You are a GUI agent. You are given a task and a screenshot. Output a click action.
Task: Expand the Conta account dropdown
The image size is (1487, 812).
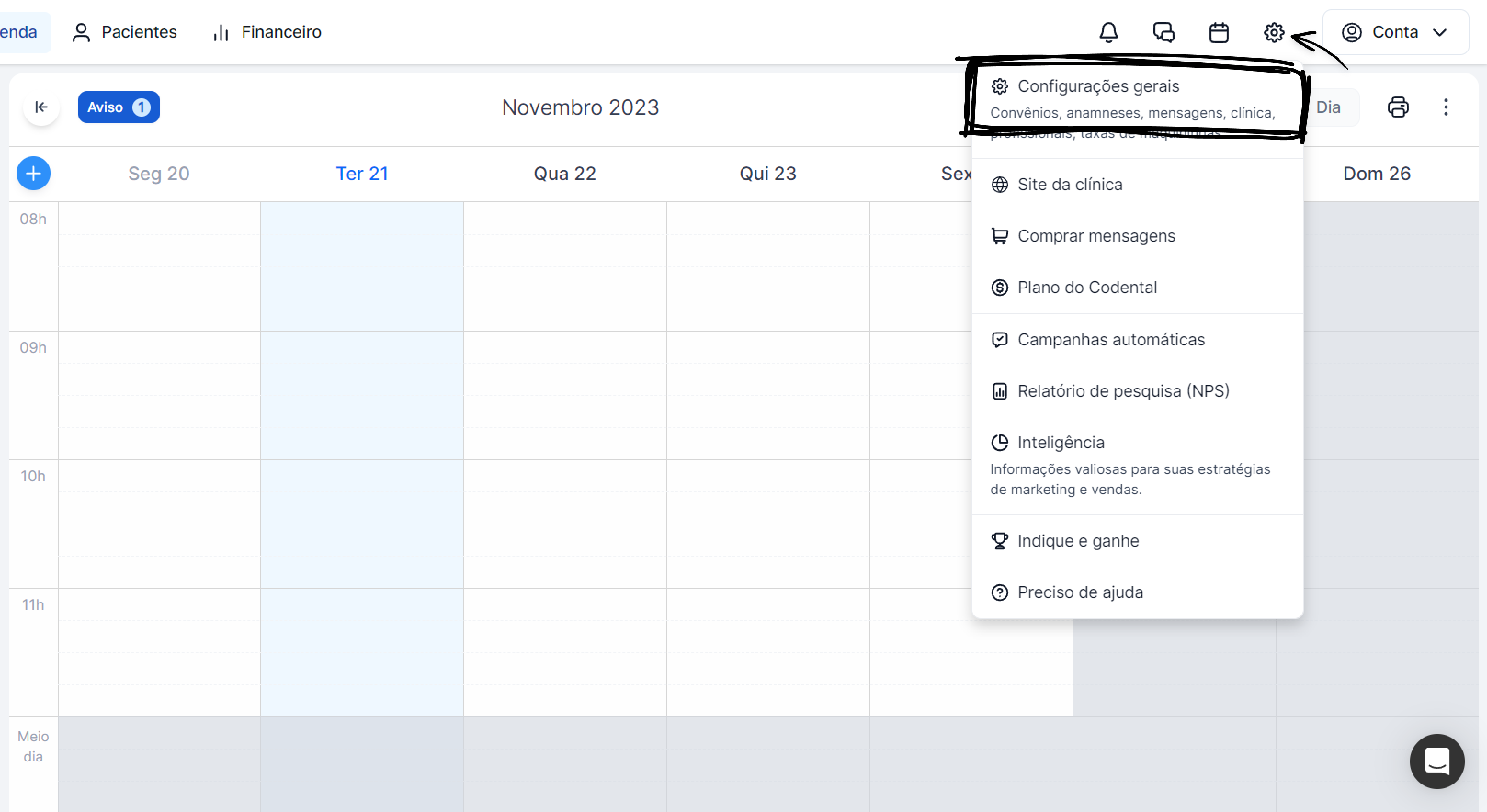point(1395,32)
